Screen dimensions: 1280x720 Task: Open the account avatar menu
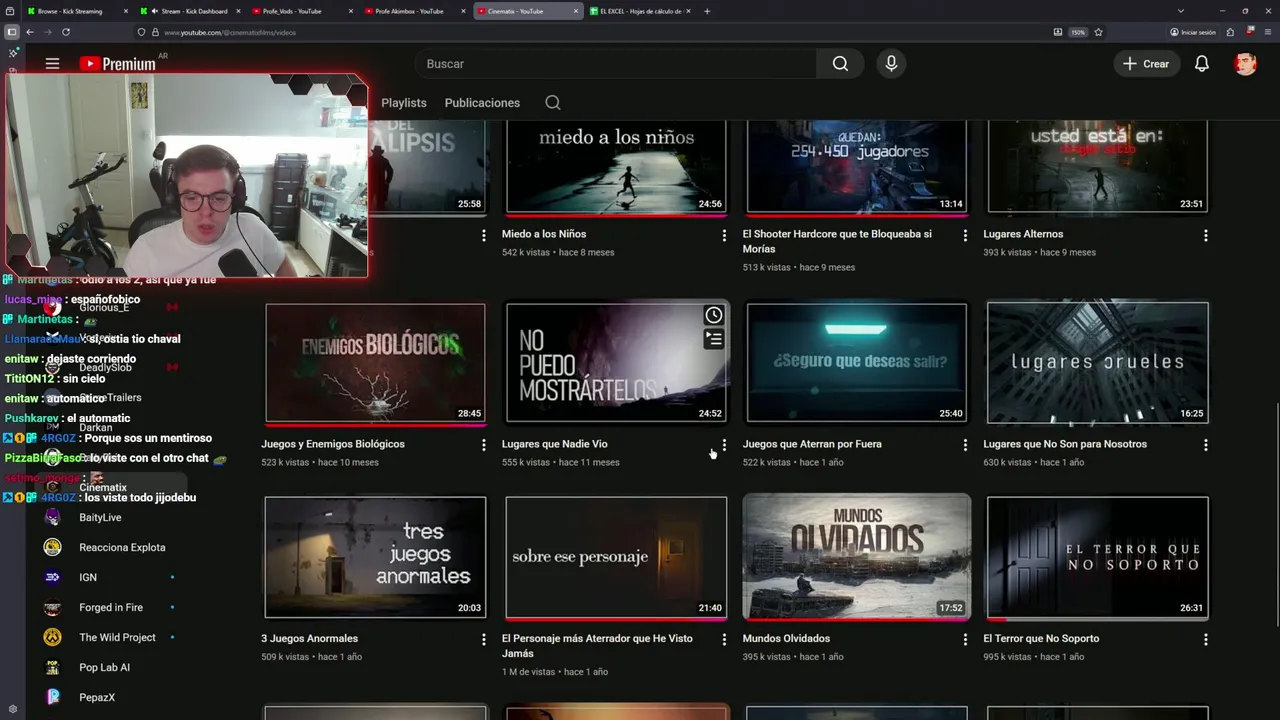pyautogui.click(x=1245, y=64)
